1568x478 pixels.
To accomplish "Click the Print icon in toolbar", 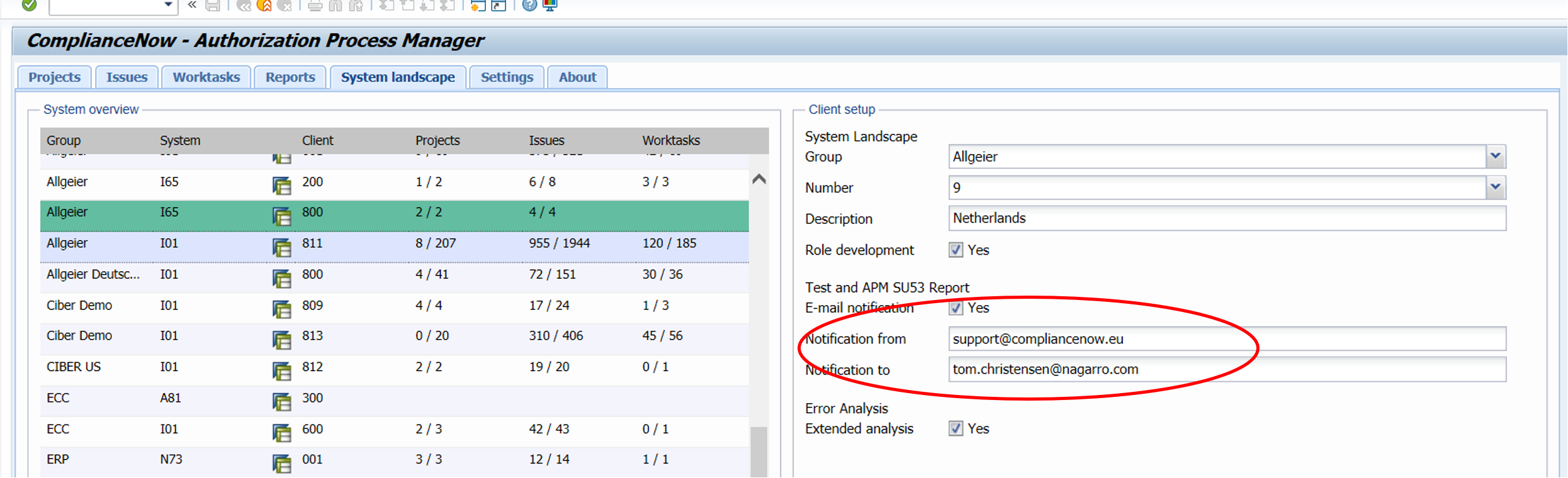I will coord(315,5).
